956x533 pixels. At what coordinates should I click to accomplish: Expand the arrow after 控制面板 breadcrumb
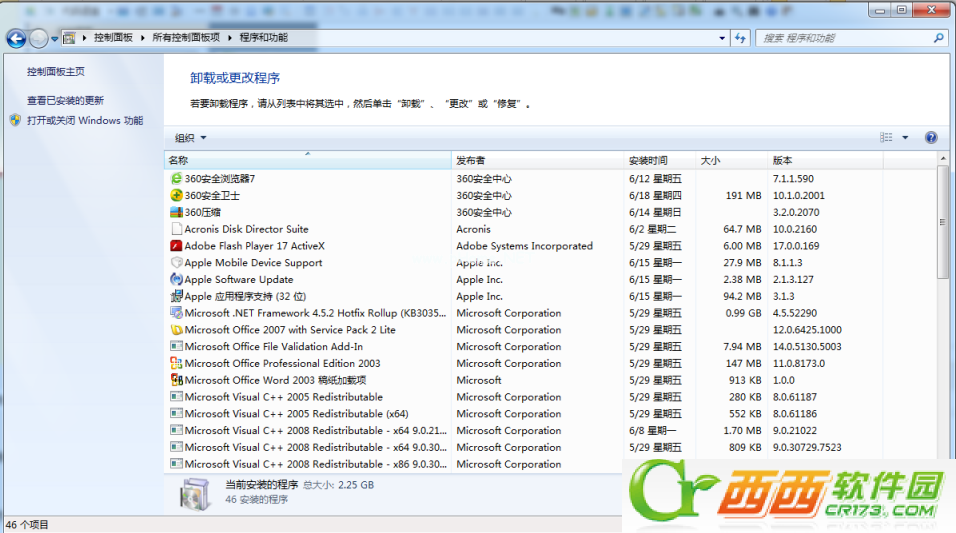pyautogui.click(x=143, y=38)
